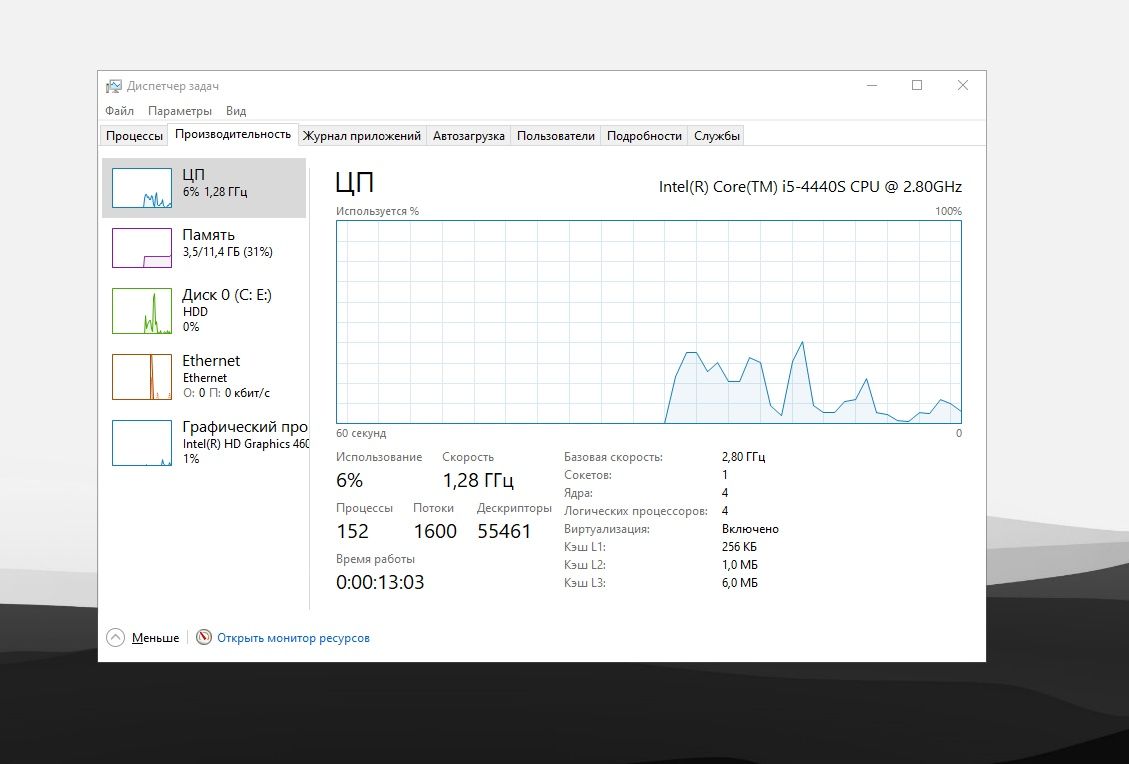
Task: Open the Вид menu
Action: pyautogui.click(x=235, y=111)
